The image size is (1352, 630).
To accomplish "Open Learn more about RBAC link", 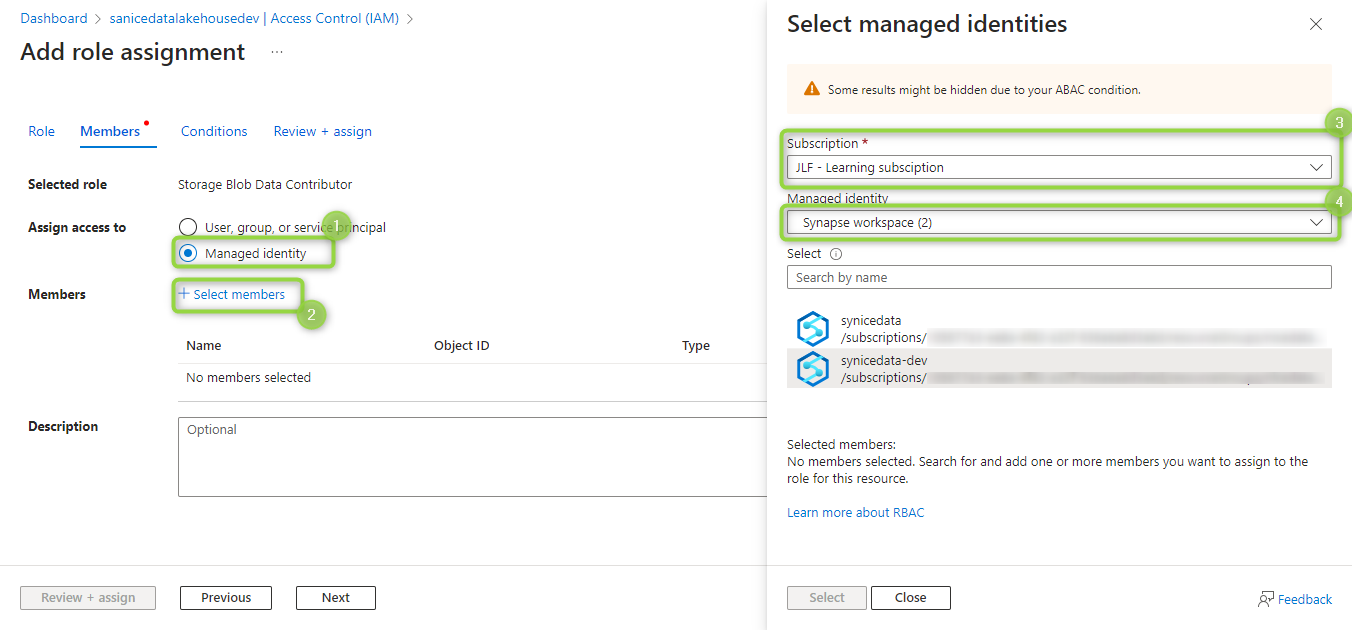I will [856, 512].
